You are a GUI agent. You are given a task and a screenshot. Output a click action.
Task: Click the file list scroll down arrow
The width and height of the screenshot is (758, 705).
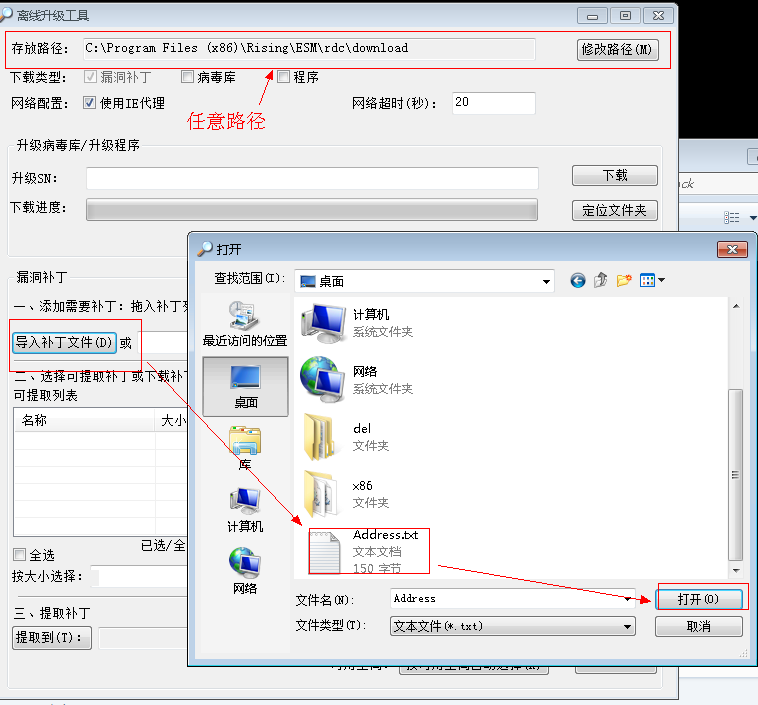click(735, 571)
